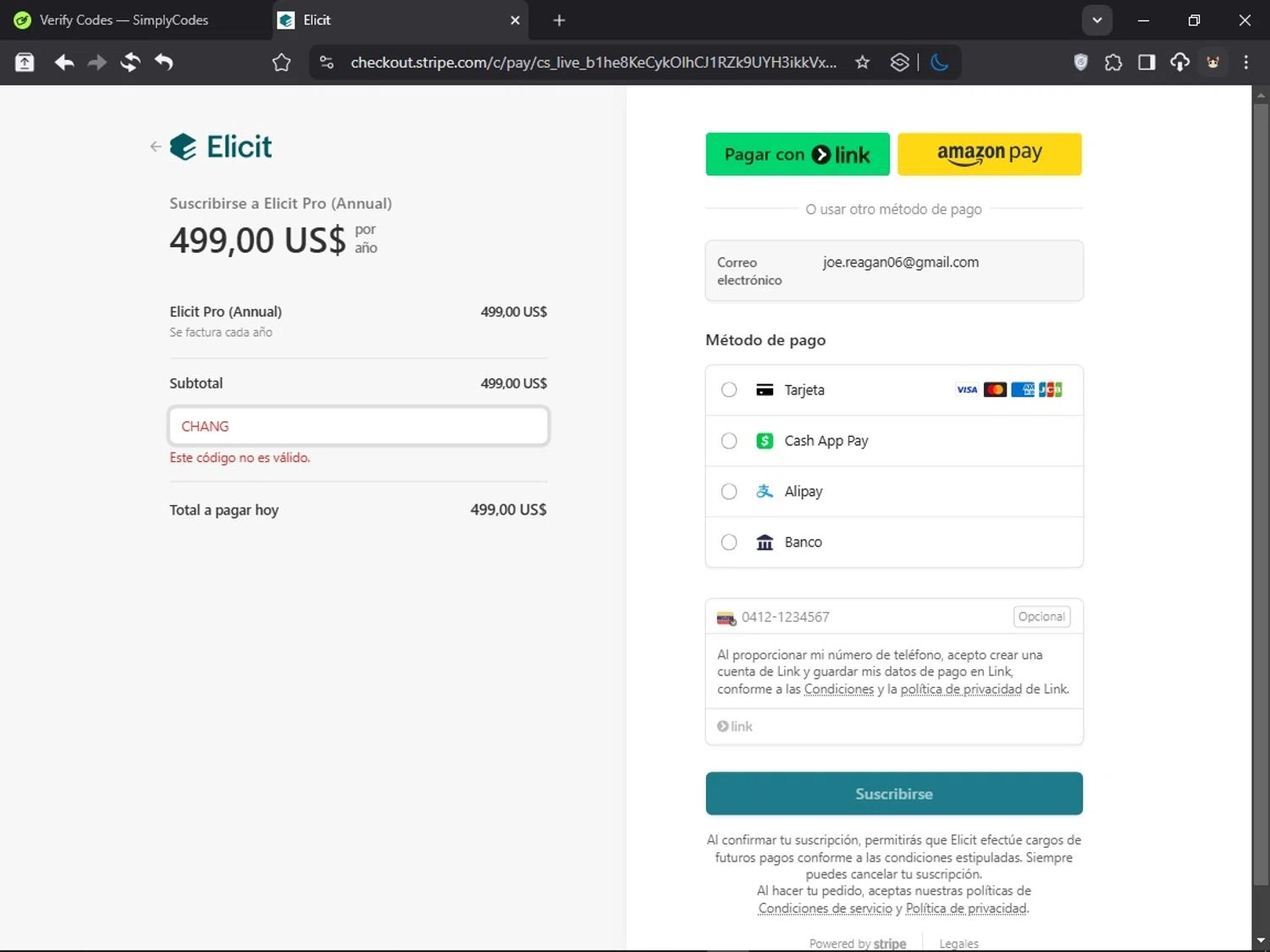The image size is (1270, 952).
Task: Open the tab search dropdown arrow
Action: click(x=1096, y=20)
